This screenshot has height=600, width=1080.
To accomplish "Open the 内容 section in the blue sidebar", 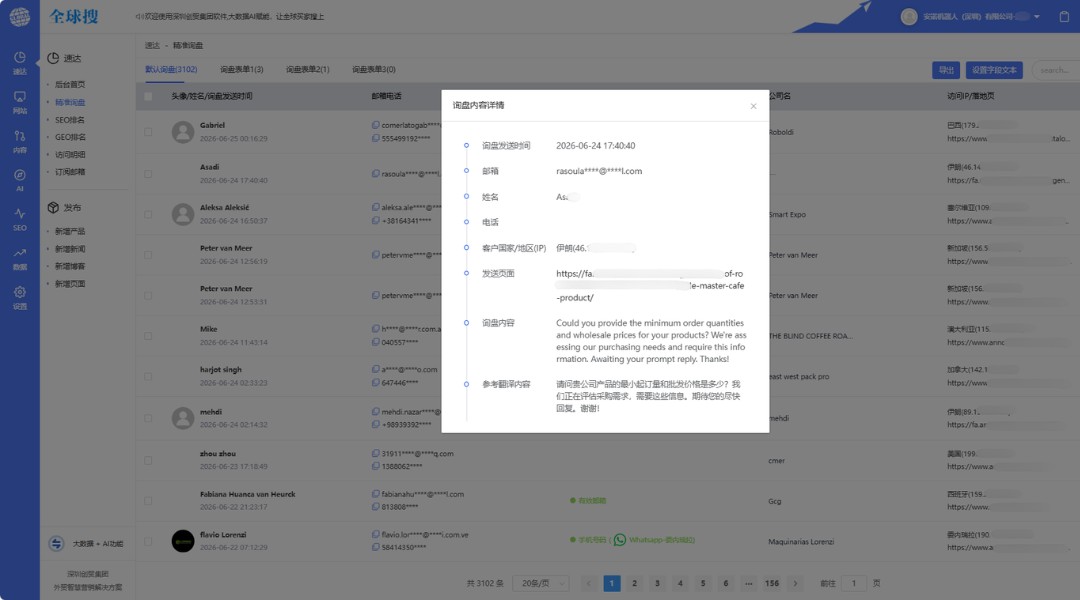I will coord(19,141).
